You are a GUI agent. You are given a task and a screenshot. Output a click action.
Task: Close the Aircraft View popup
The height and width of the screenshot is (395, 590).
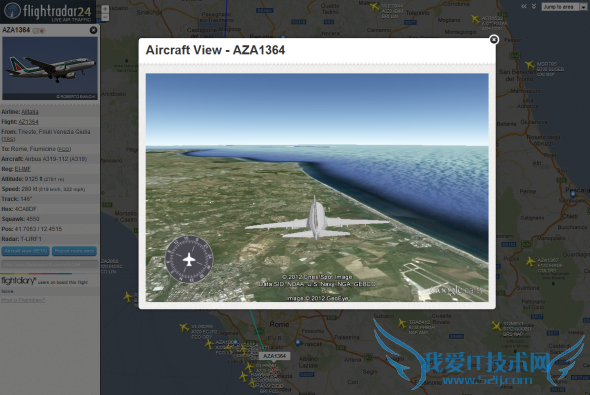[x=494, y=40]
